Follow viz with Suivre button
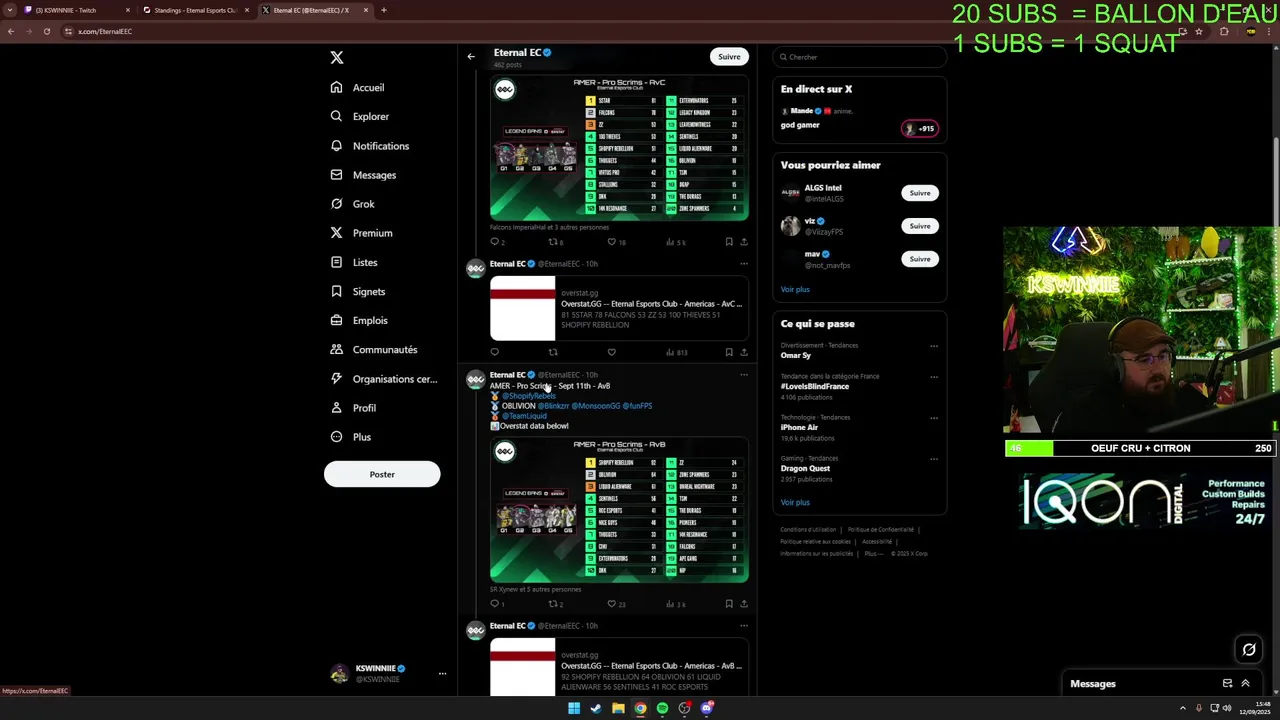 pos(920,226)
